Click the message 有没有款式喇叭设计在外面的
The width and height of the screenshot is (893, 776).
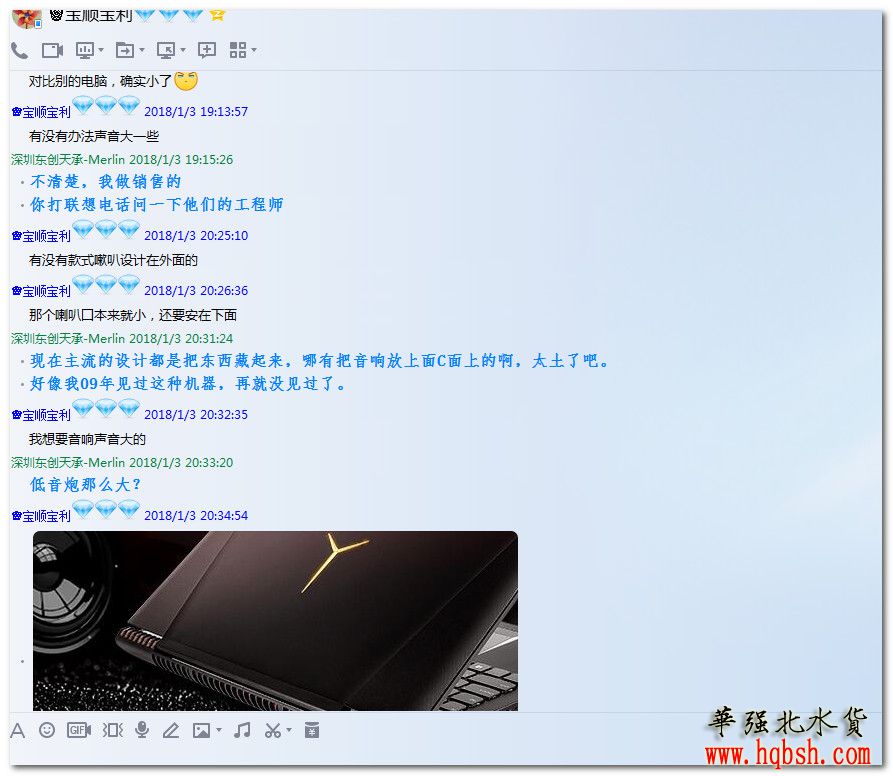point(113,260)
